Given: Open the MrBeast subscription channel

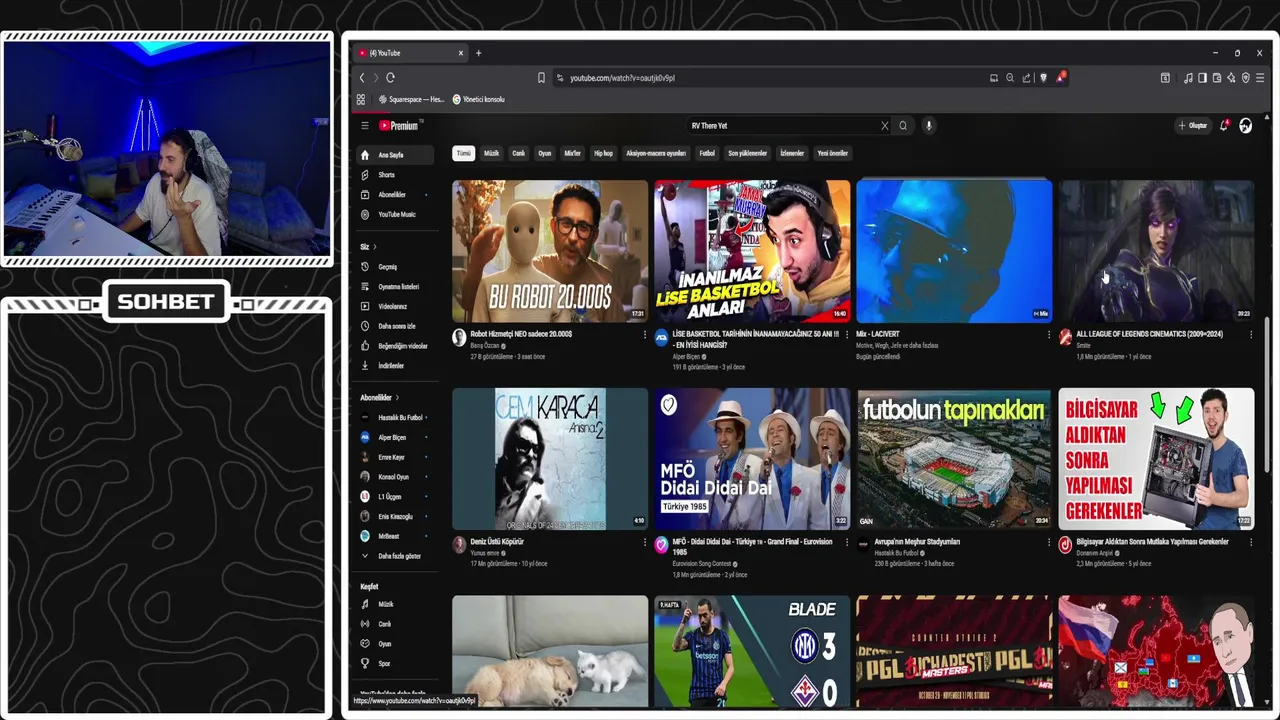Looking at the screenshot, I should click(395, 536).
